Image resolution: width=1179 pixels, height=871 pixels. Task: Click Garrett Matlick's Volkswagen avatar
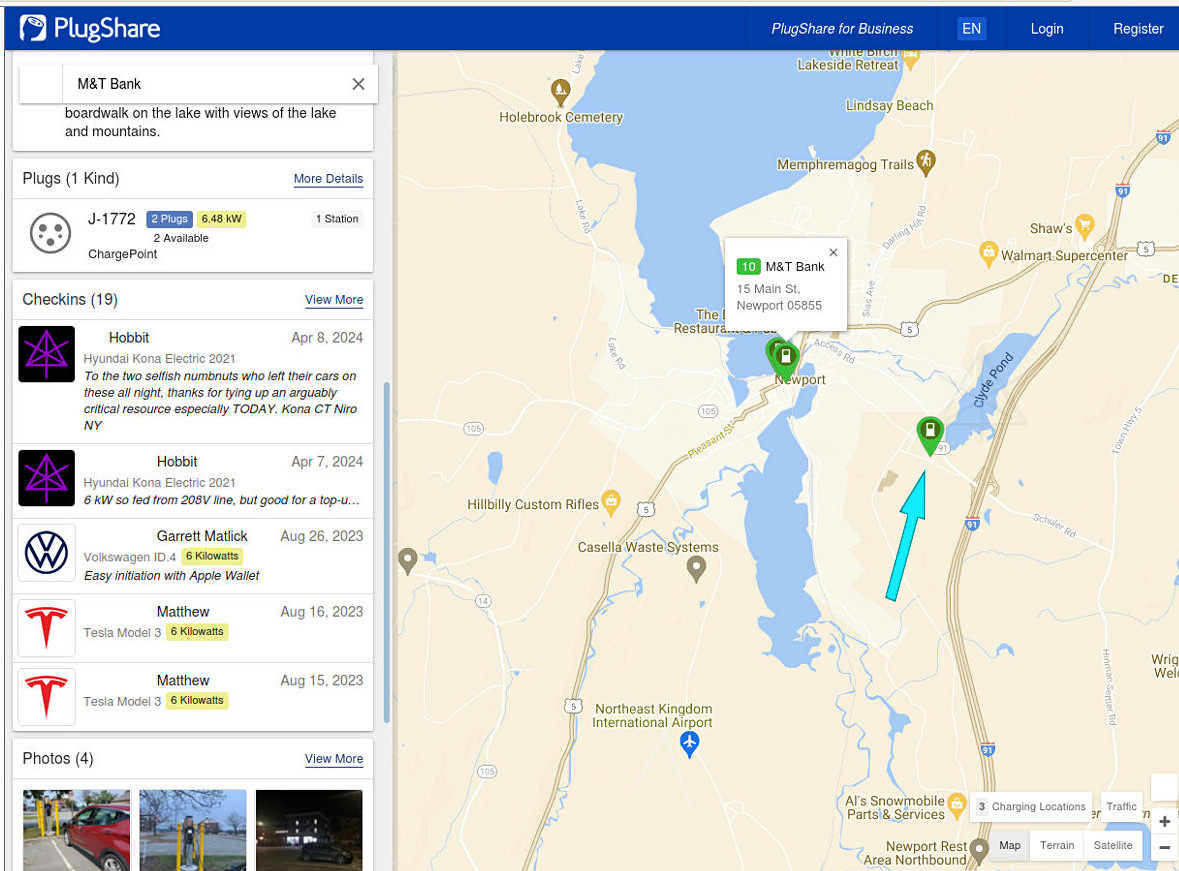point(47,553)
